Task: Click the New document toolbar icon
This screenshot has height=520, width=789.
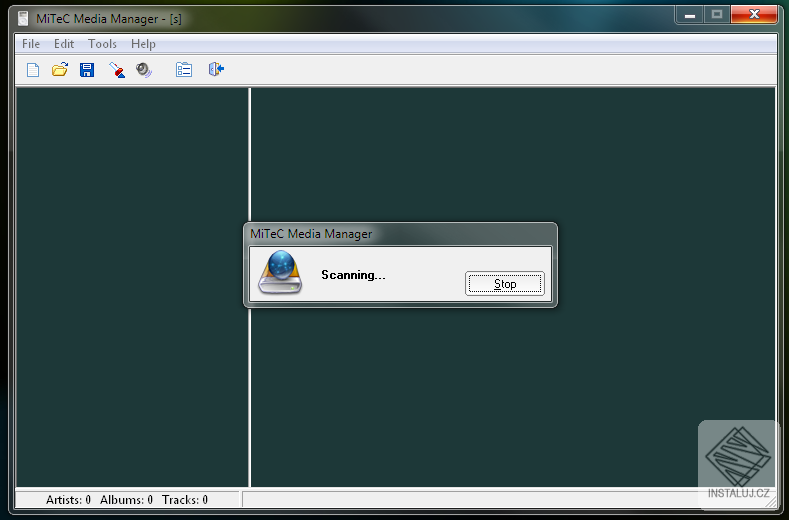Action: pyautogui.click(x=33, y=69)
